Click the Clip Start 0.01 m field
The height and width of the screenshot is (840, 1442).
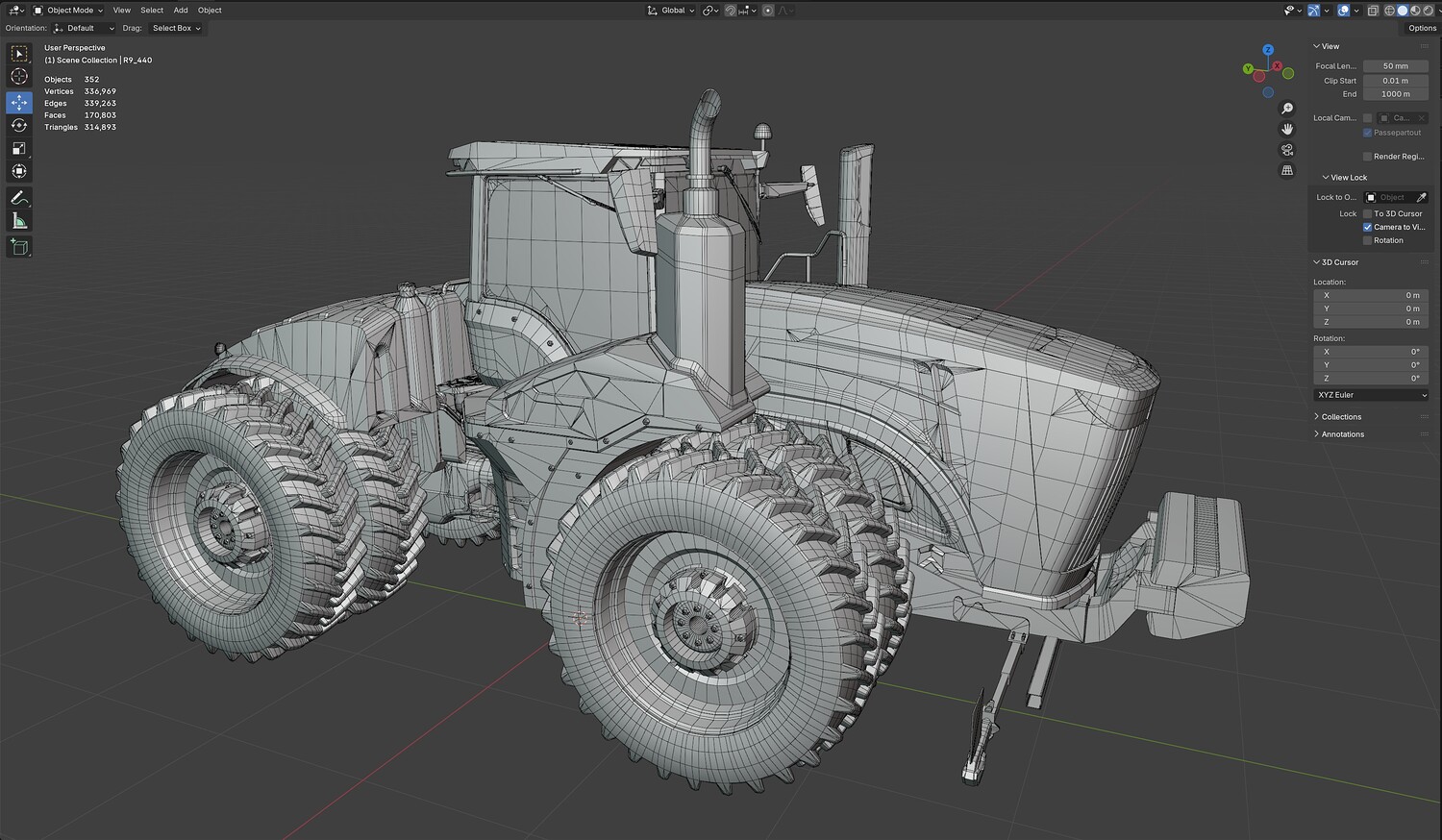pyautogui.click(x=1395, y=81)
